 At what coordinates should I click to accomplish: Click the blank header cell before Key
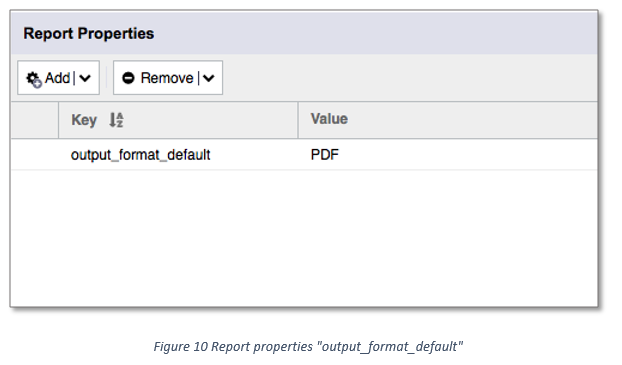[x=35, y=120]
